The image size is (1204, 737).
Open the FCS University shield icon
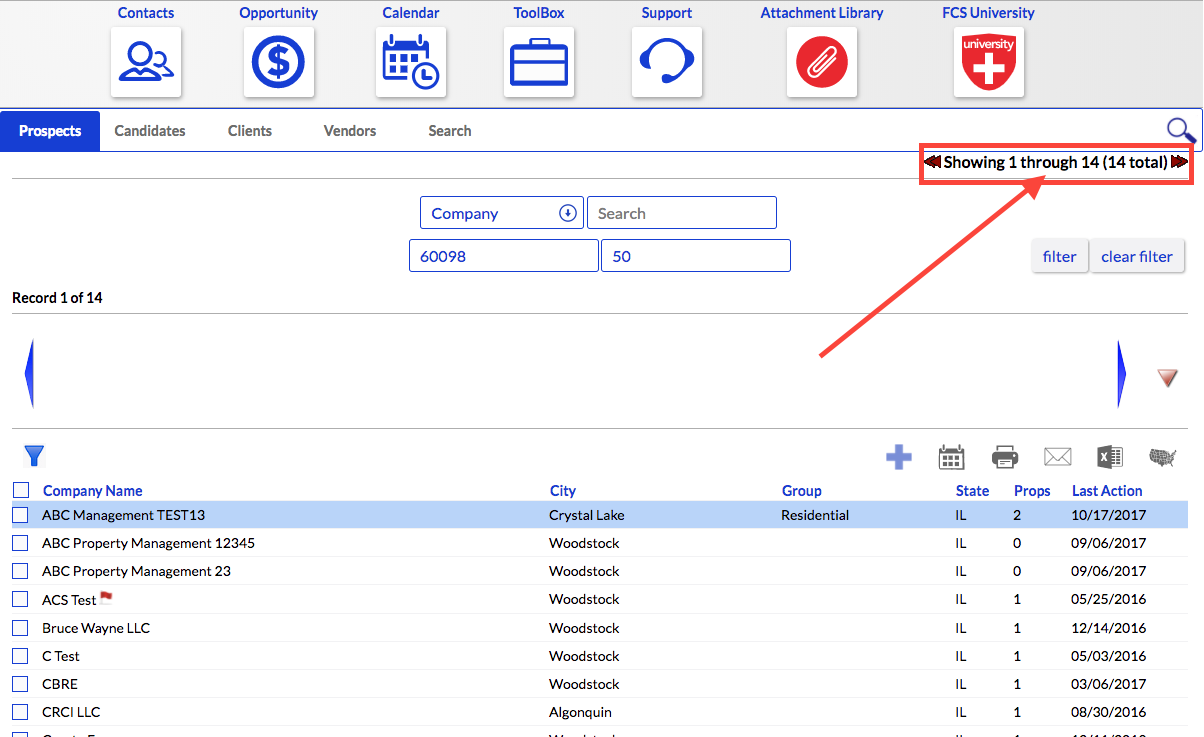(989, 62)
